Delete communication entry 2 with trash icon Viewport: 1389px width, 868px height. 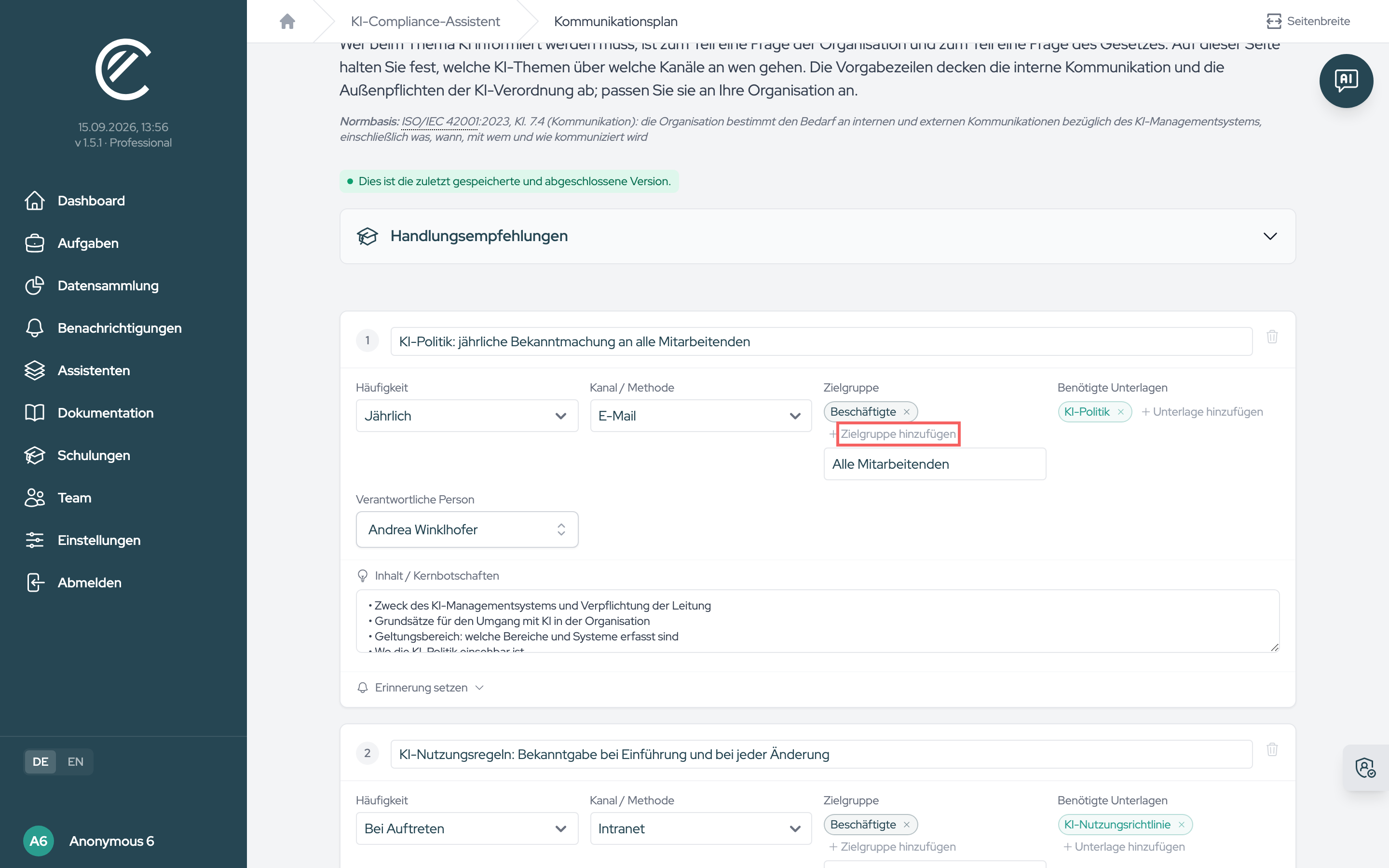click(x=1272, y=749)
